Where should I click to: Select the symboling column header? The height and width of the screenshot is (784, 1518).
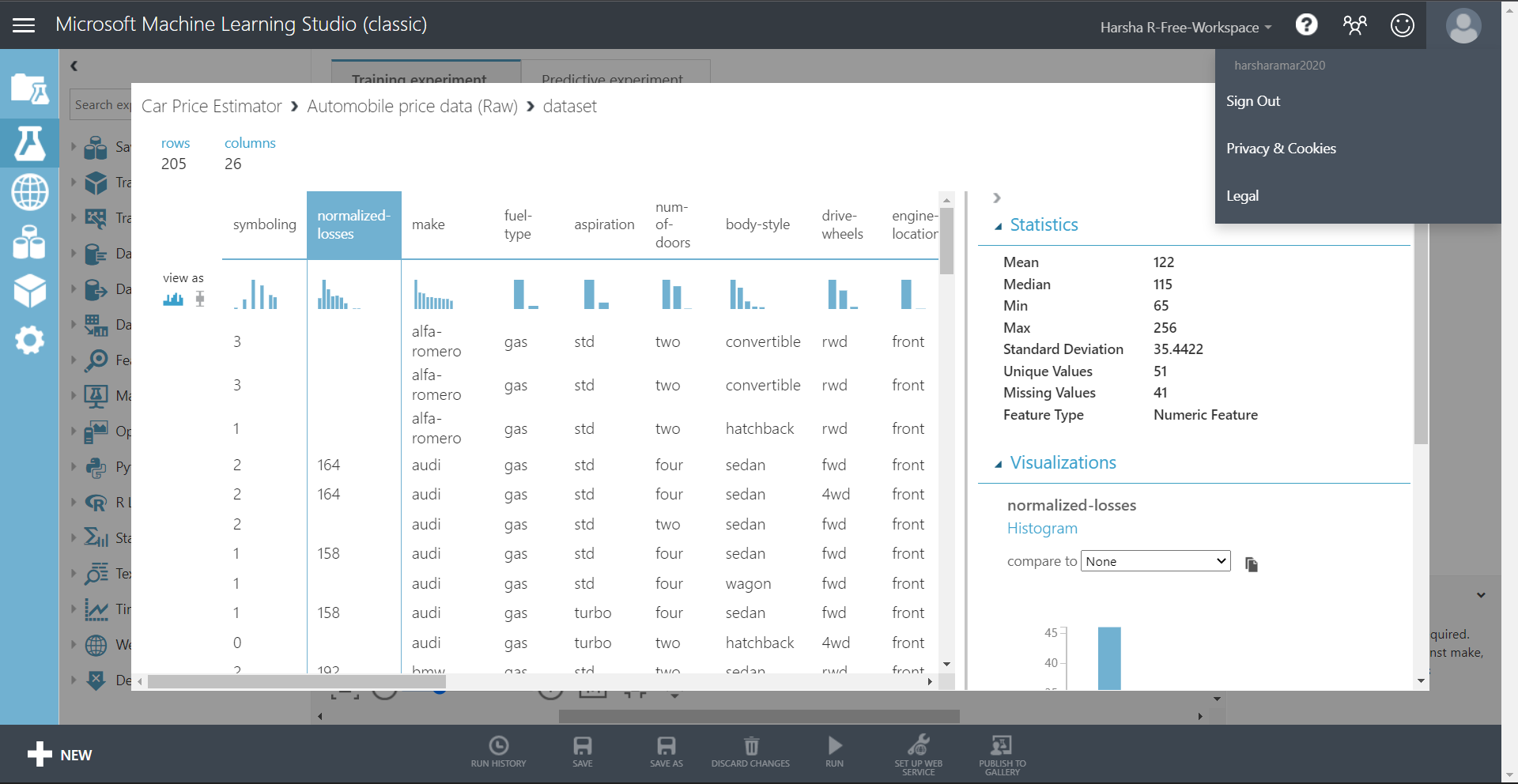tap(264, 224)
